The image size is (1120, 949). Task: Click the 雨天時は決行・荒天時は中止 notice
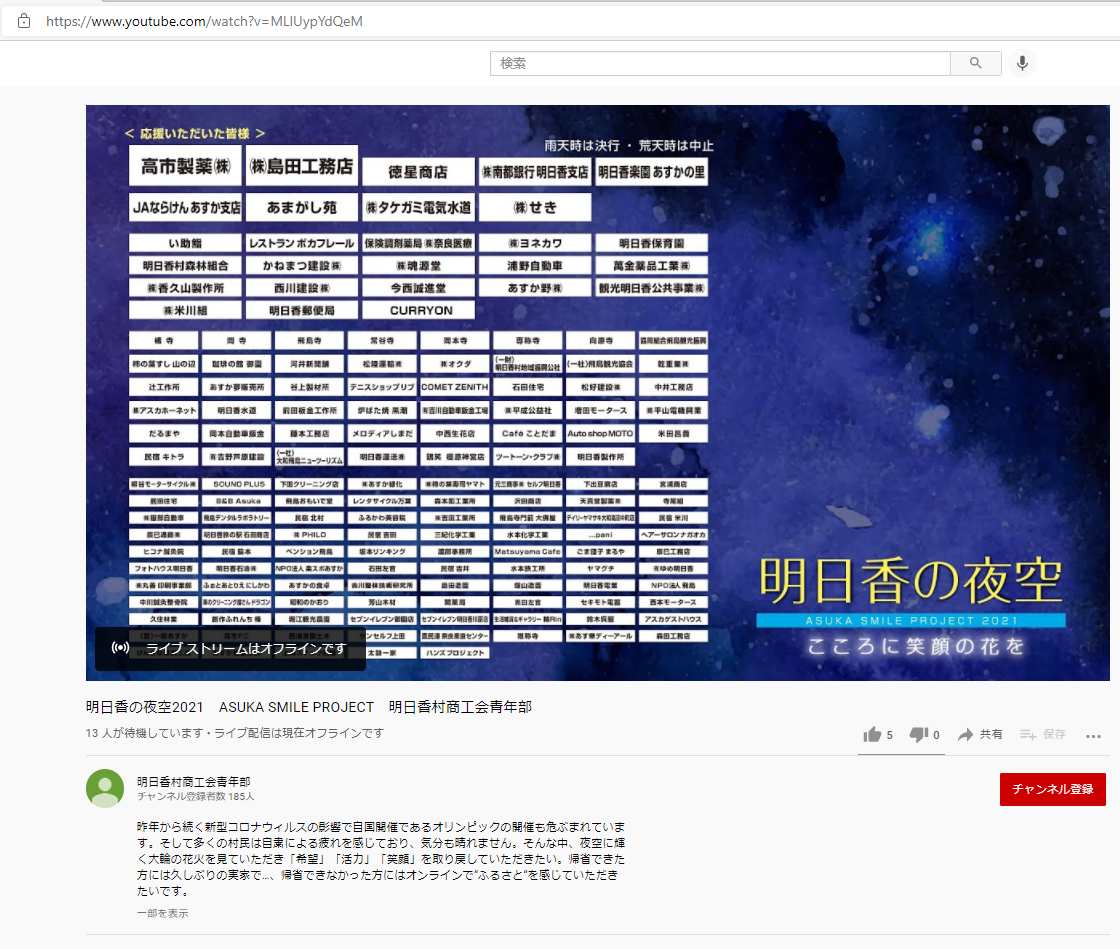[x=629, y=145]
